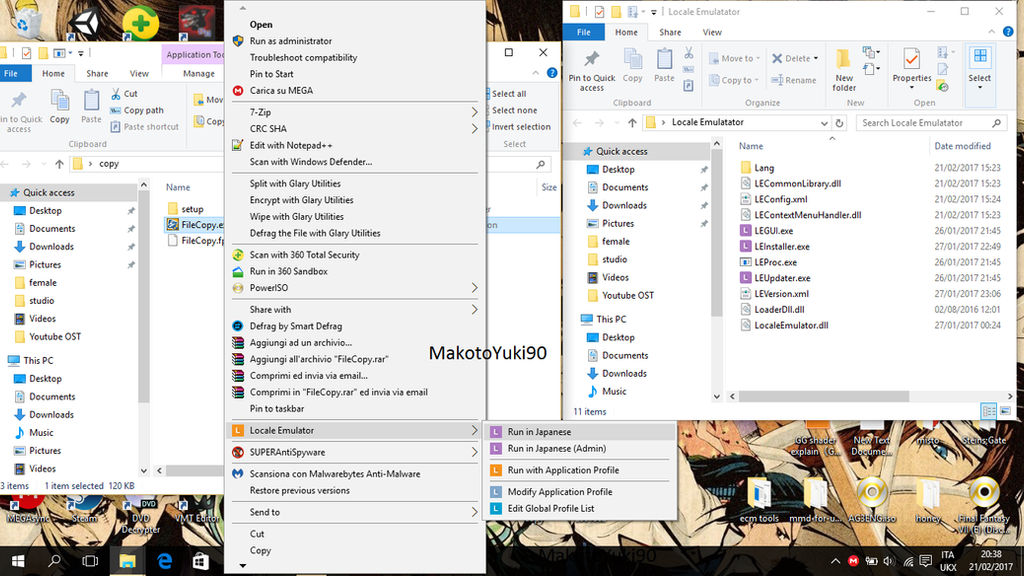Select LEInstaller.exe in the file list
This screenshot has height=576, width=1024.
(775, 247)
